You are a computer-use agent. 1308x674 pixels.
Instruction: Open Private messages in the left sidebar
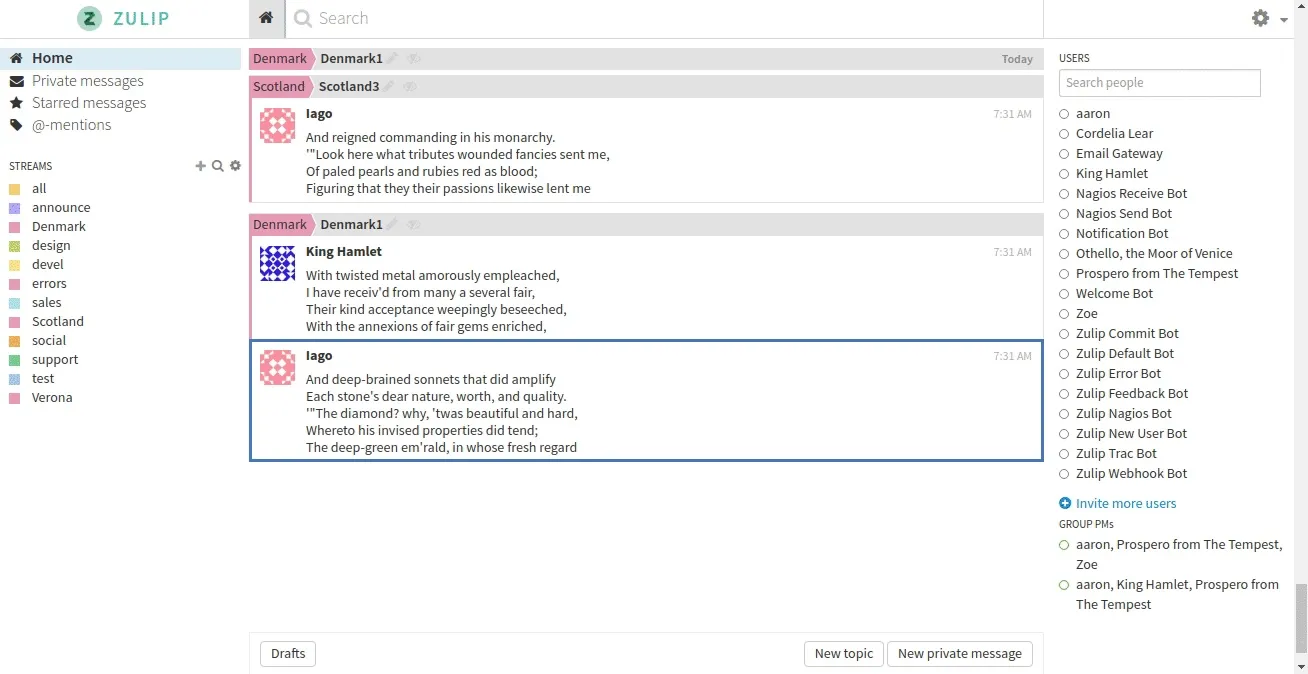pos(87,81)
